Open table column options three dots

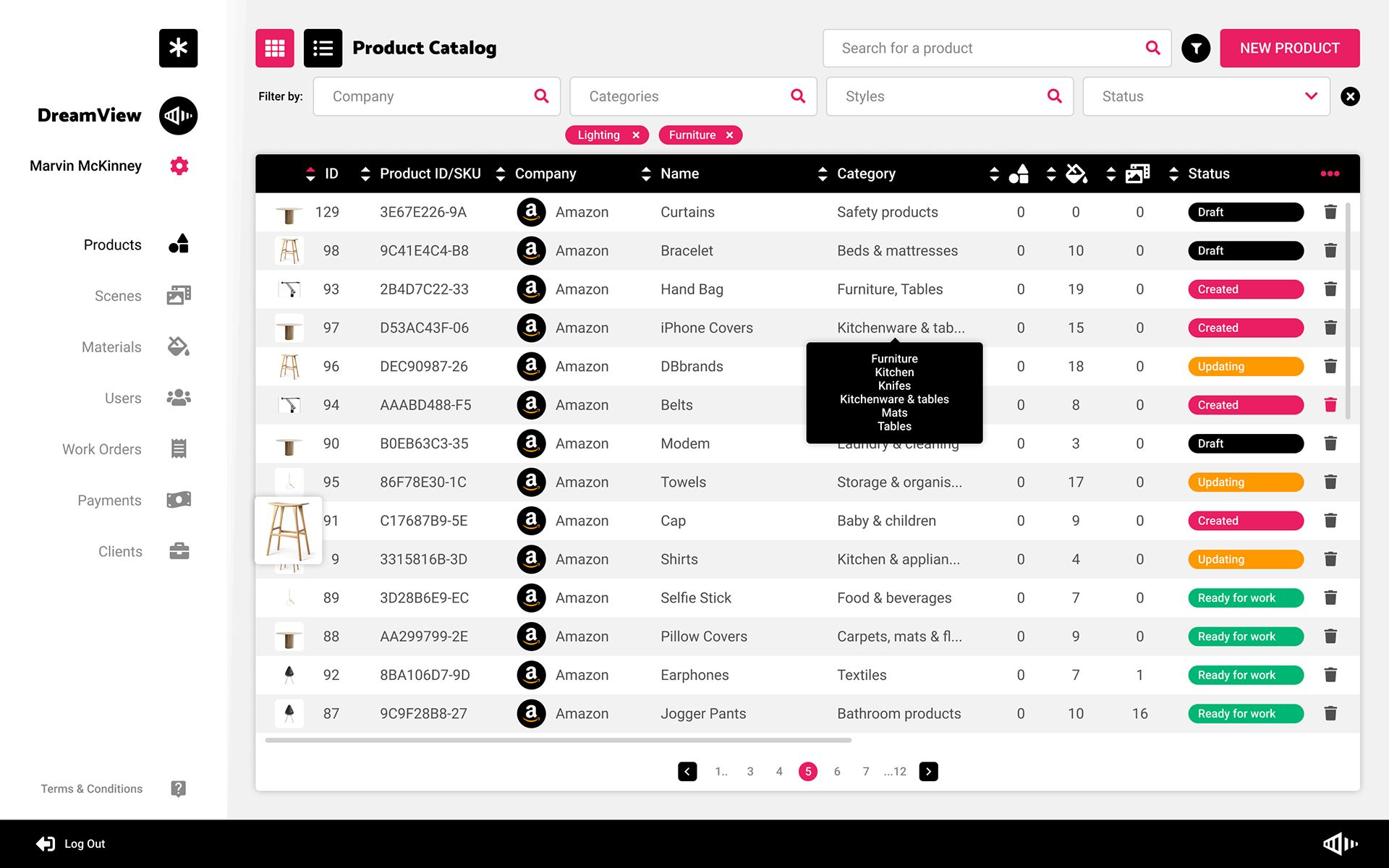[x=1330, y=174]
